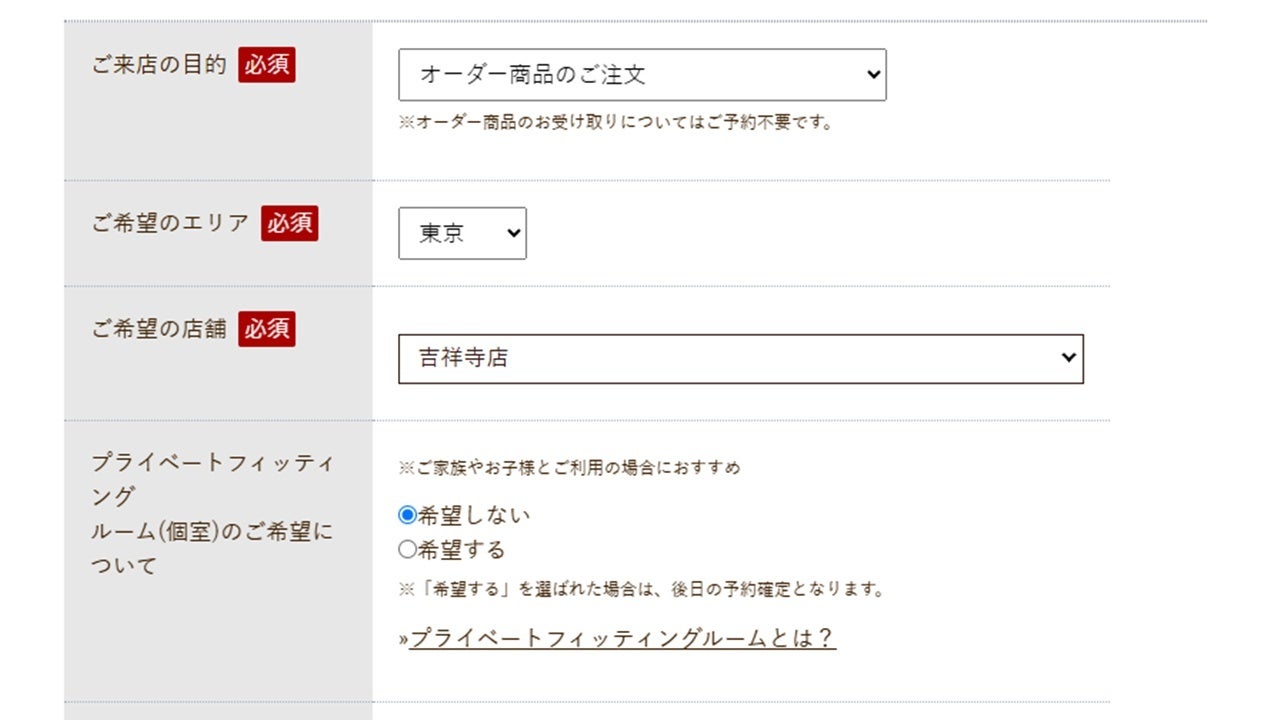1280x720 pixels.
Task: Choose the 希望する radio option
Action: click(407, 549)
